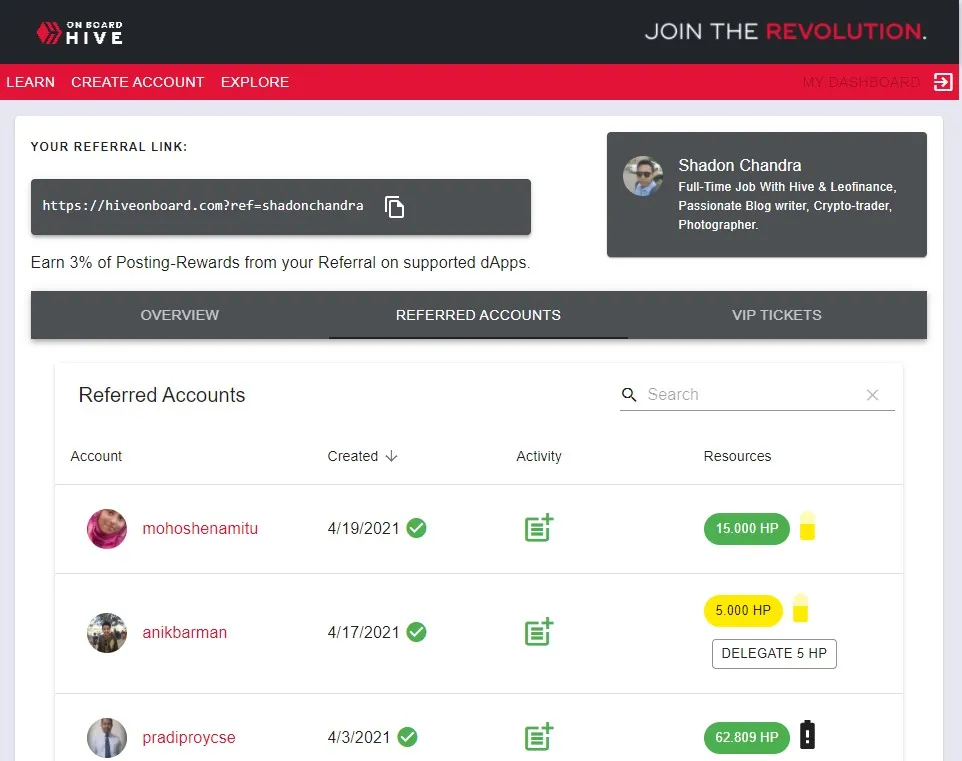Go to My Dashboard
Screen dimensions: 962x761
(x=861, y=82)
